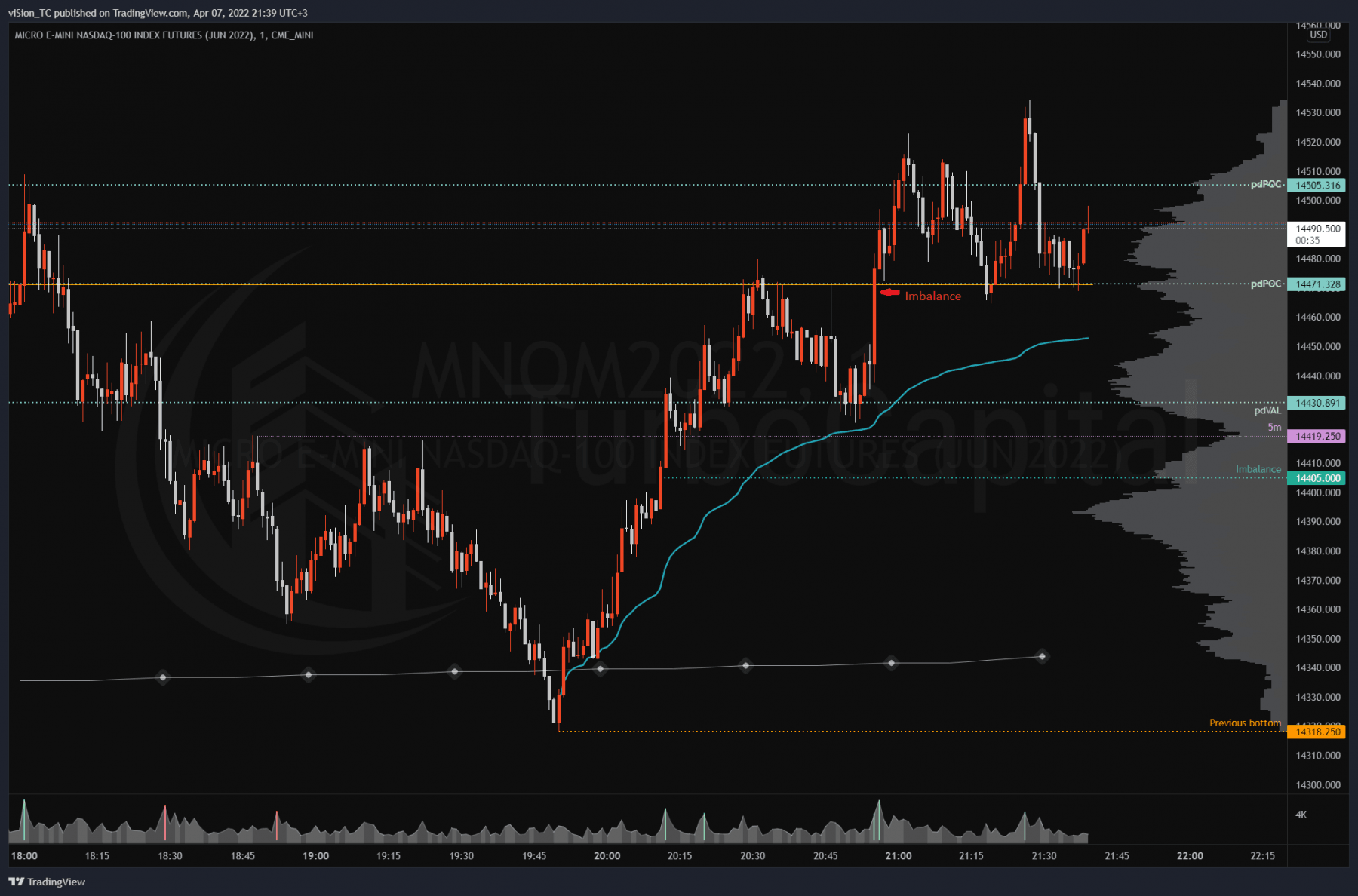Click the red Imbalance text annotation
The image size is (1358, 896).
[932, 296]
